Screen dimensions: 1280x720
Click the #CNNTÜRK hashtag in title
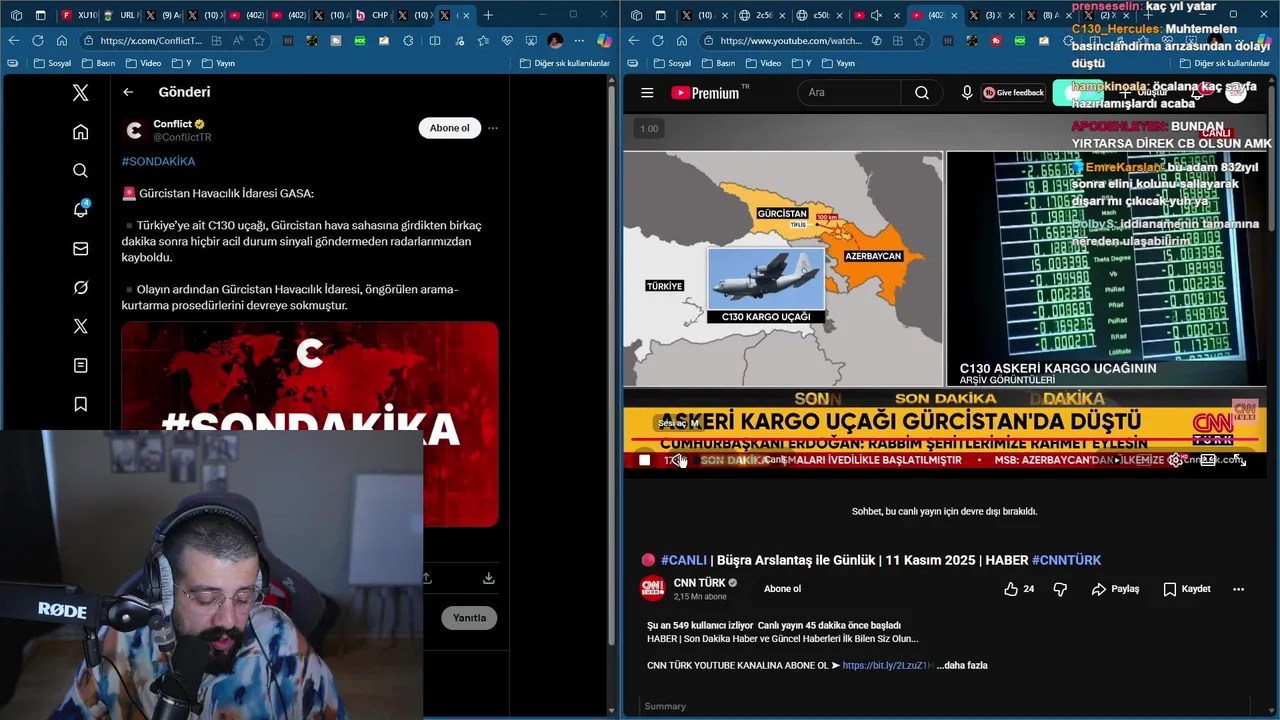pyautogui.click(x=1066, y=560)
